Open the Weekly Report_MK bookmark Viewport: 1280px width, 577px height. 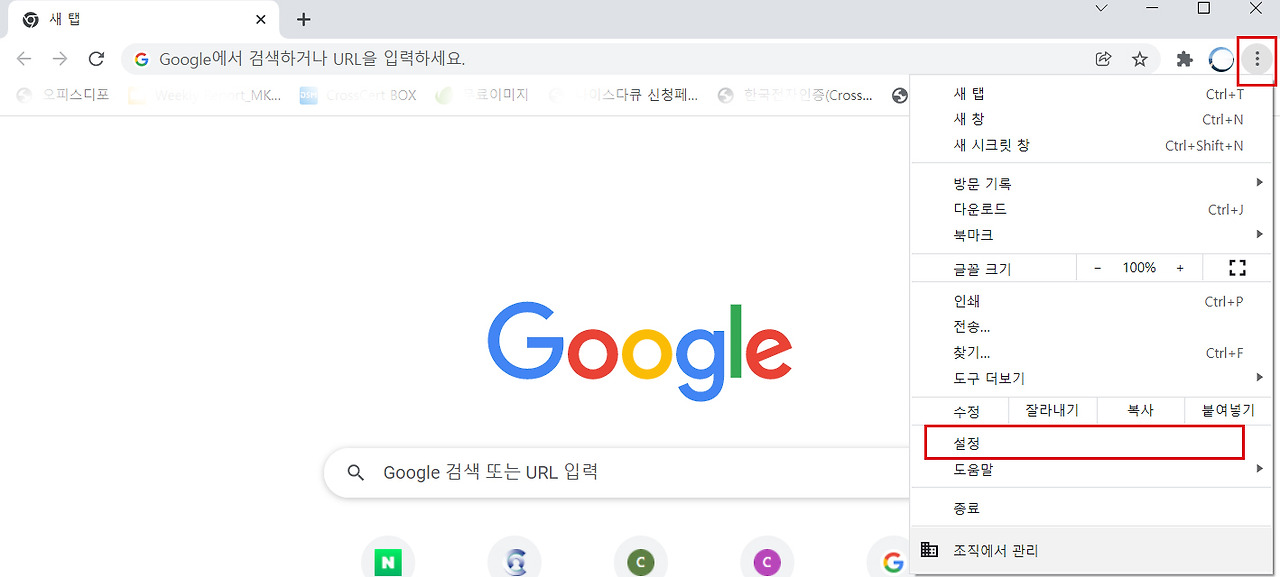tap(205, 95)
